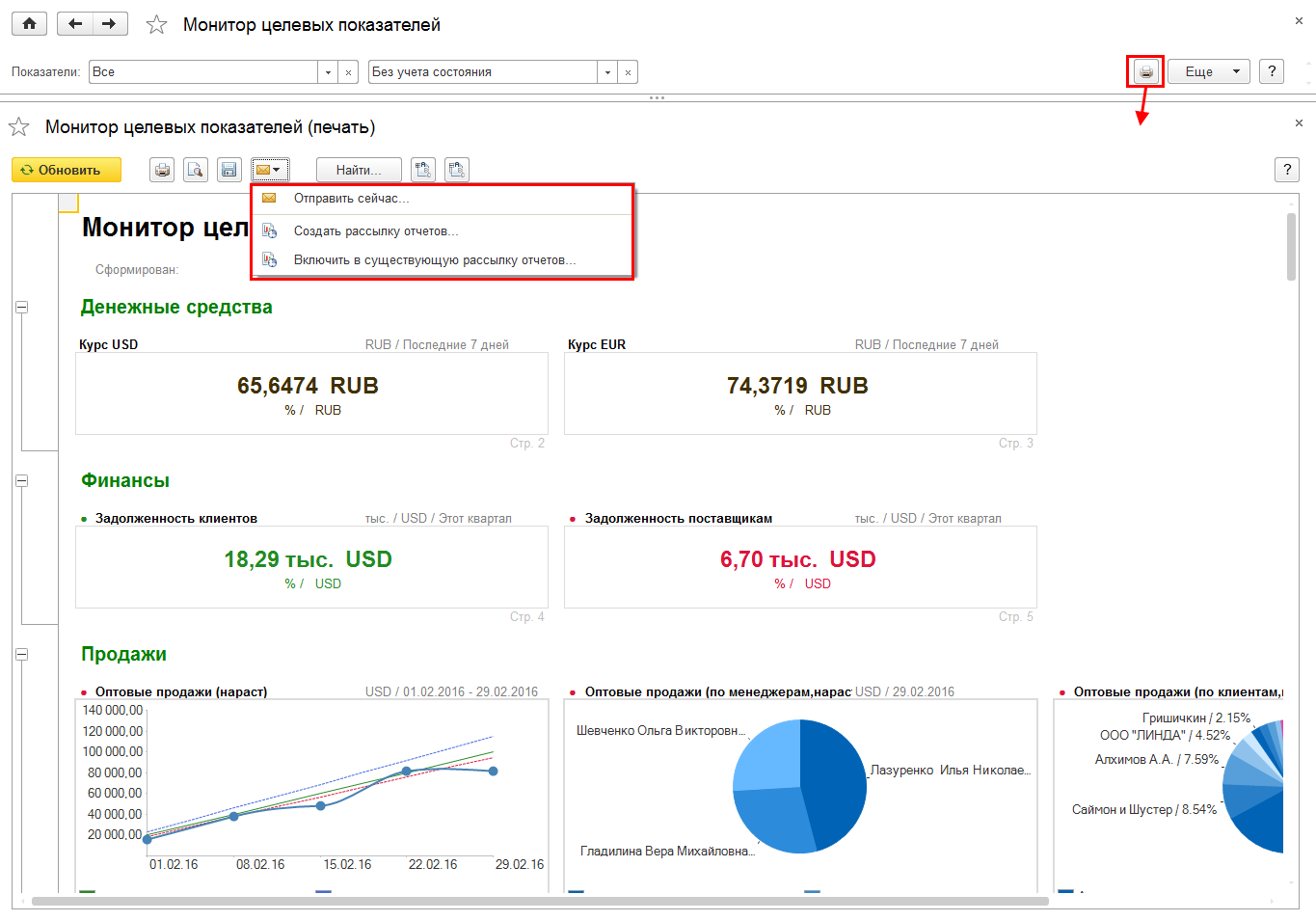Choose Отправить сейчас from the menu
This screenshot has height=921, width=1316.
point(442,199)
